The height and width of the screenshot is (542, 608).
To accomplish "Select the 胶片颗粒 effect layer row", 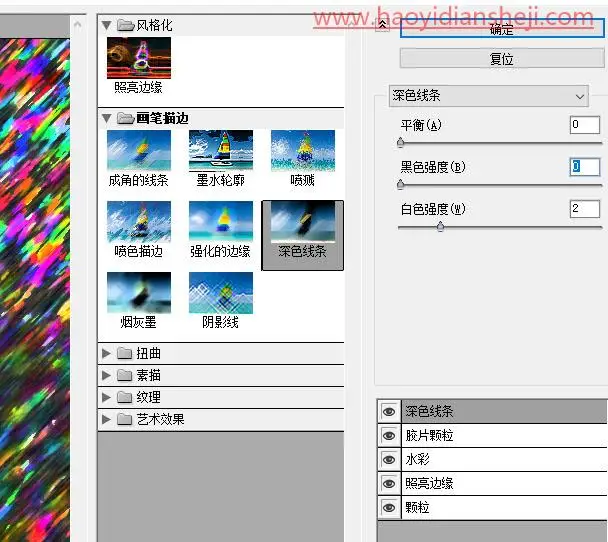I will tap(504, 436).
